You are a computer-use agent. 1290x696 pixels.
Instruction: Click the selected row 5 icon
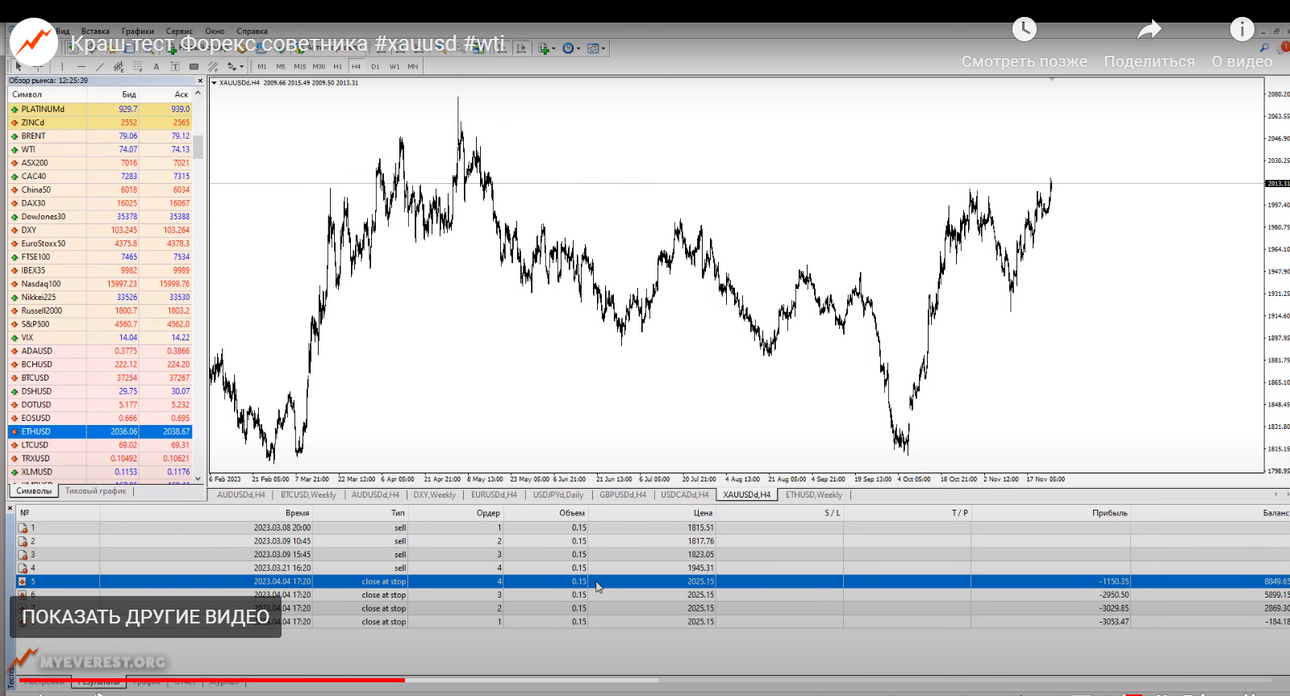tap(23, 581)
